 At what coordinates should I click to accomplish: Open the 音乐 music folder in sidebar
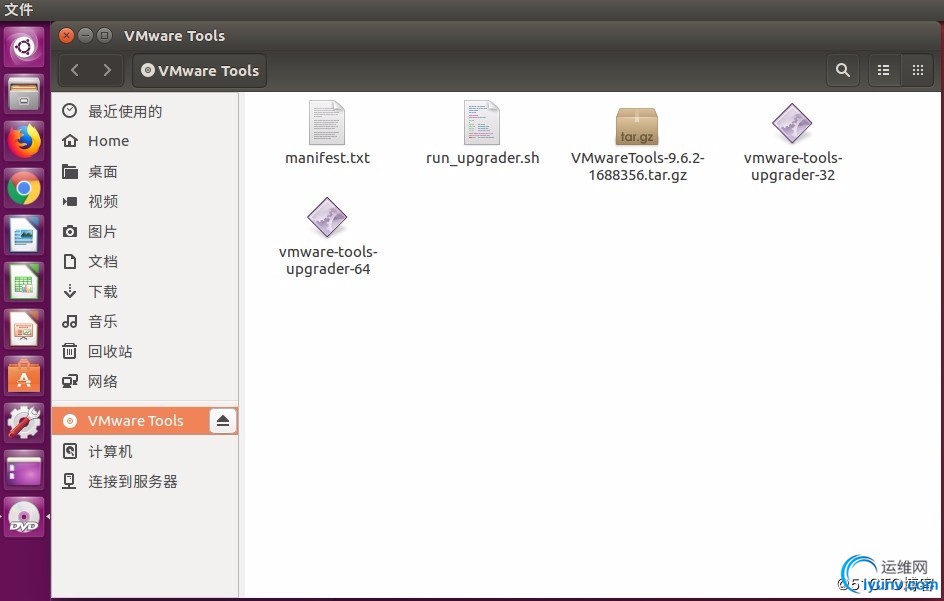tap(145, 322)
